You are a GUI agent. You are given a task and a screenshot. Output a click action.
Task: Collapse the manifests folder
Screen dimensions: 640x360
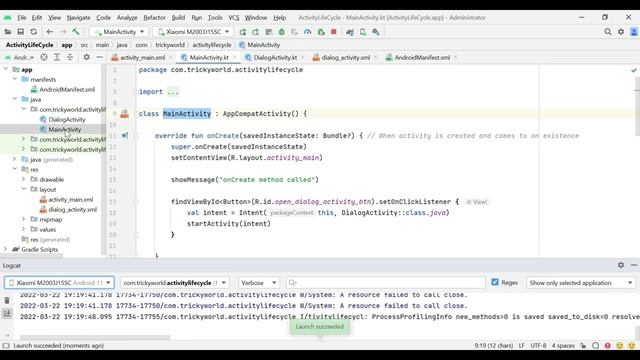[15, 79]
